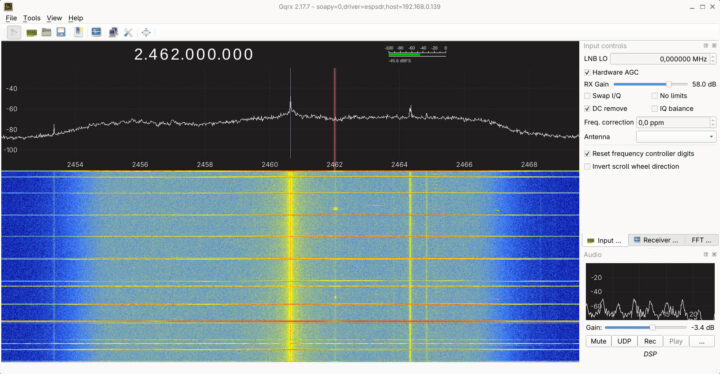
Task: Disable the DC remove checkbox
Action: pyautogui.click(x=587, y=108)
